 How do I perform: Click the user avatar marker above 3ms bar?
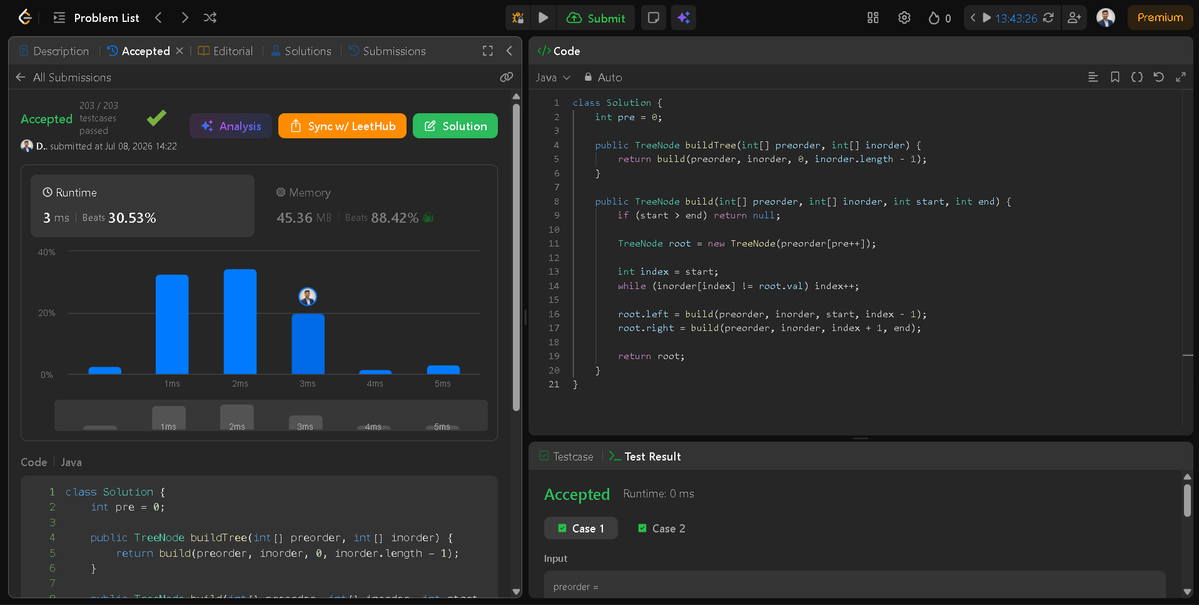point(307,297)
